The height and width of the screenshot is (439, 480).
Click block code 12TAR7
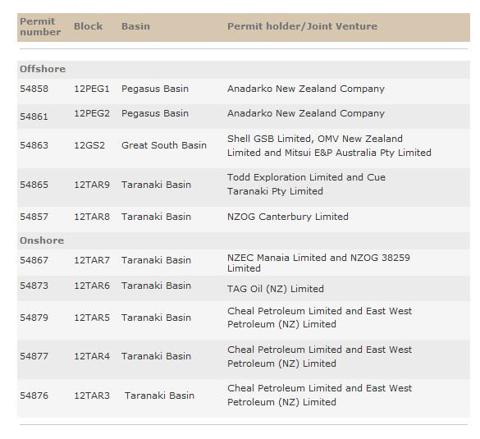pos(92,260)
